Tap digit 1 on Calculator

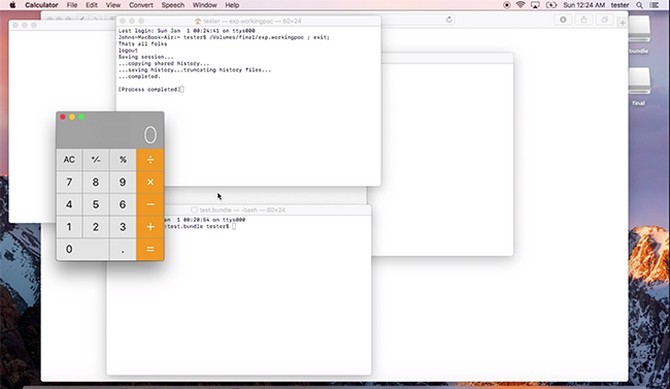click(69, 227)
